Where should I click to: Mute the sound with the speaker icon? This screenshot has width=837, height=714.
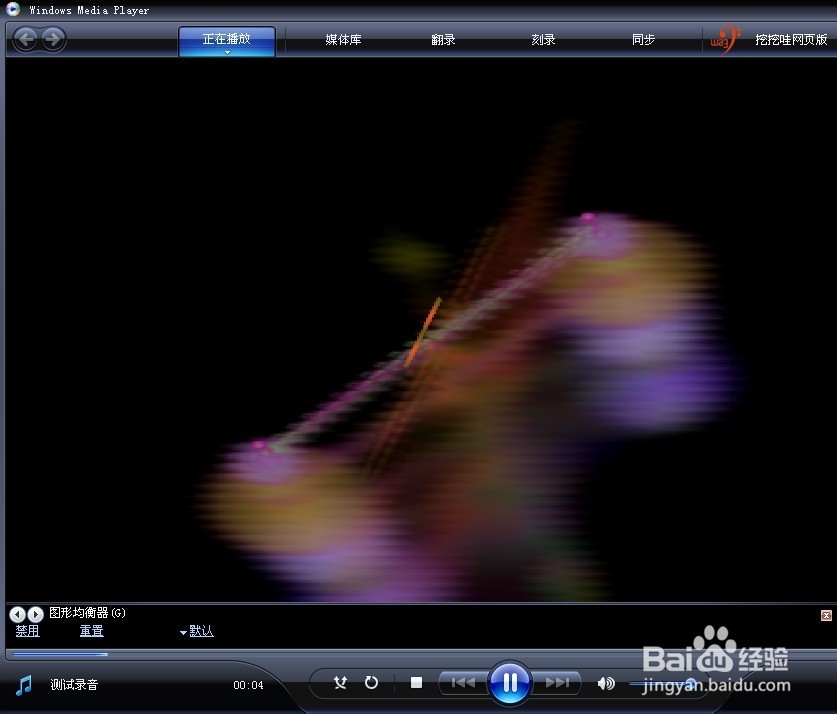tap(606, 683)
